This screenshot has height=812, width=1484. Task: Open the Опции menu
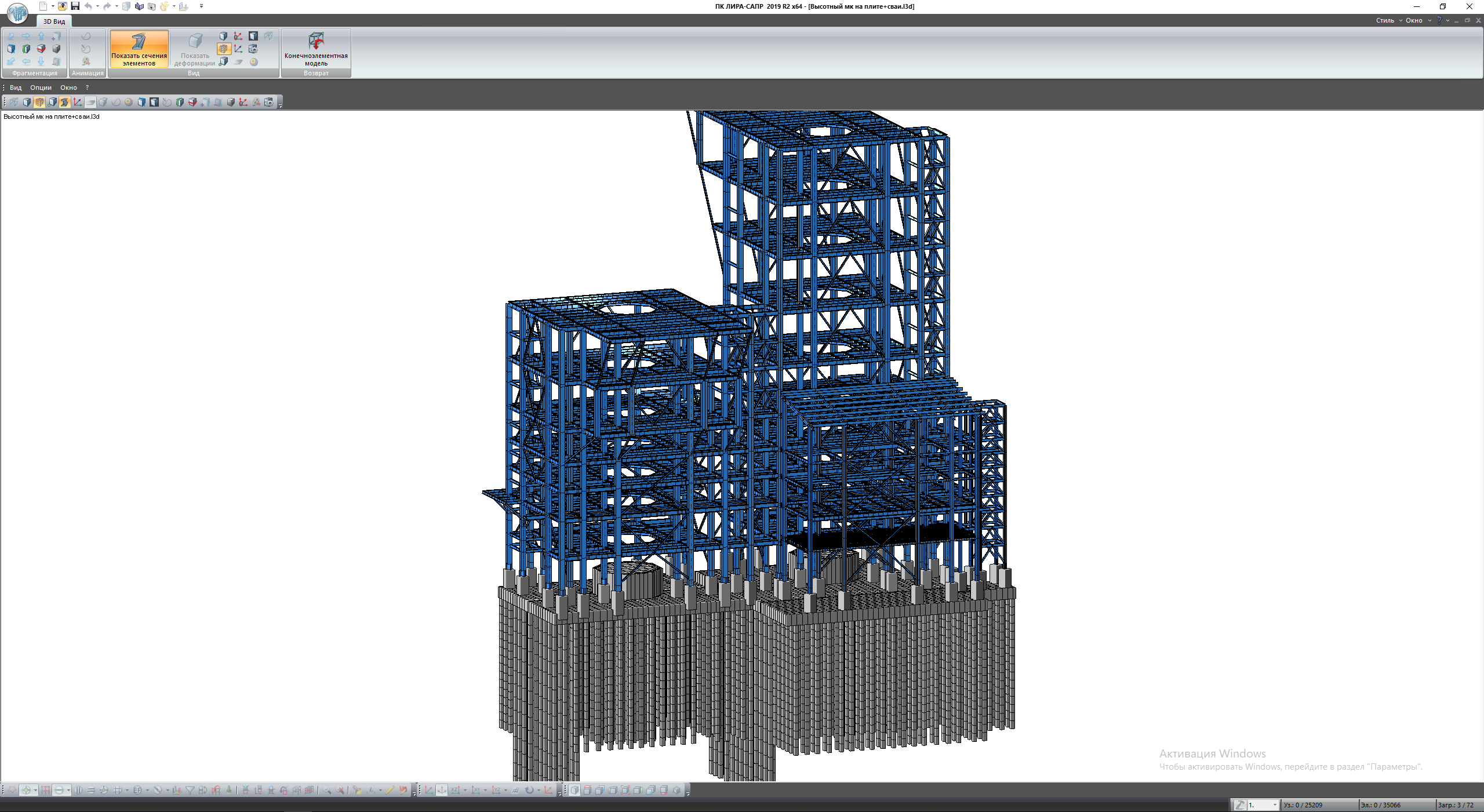coord(41,88)
